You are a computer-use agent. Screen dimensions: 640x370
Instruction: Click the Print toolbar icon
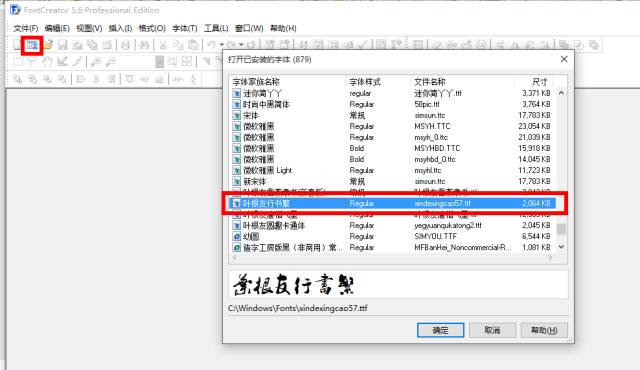click(x=126, y=45)
